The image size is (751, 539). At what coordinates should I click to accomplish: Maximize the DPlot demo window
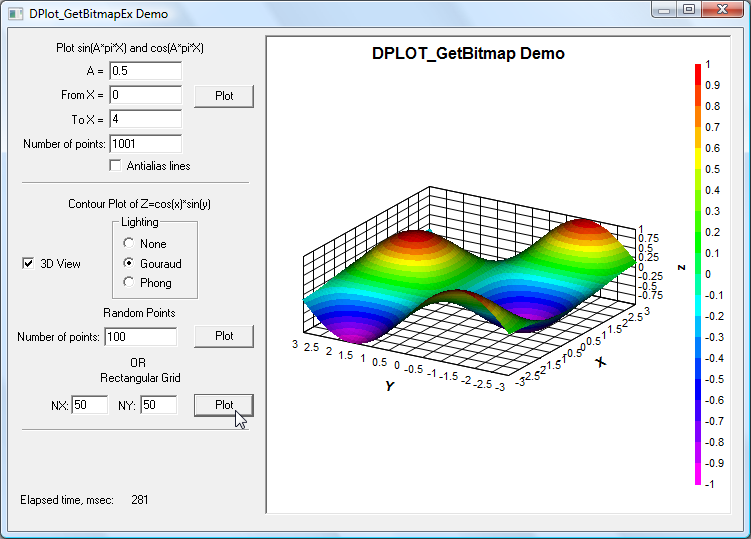click(689, 10)
